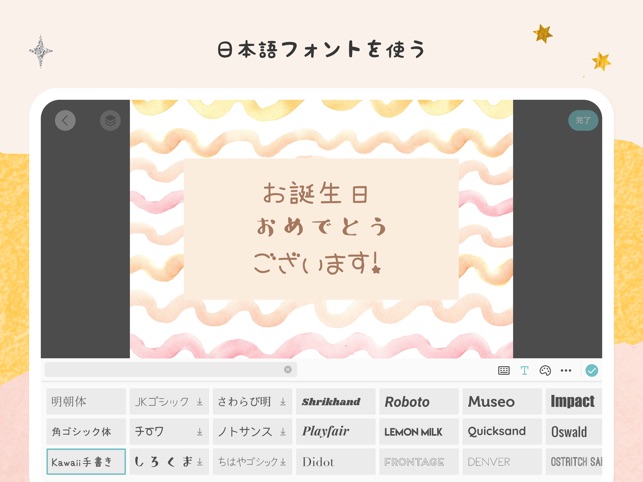The width and height of the screenshot is (643, 482).
Task: Focus the text entry field
Action: (171, 370)
